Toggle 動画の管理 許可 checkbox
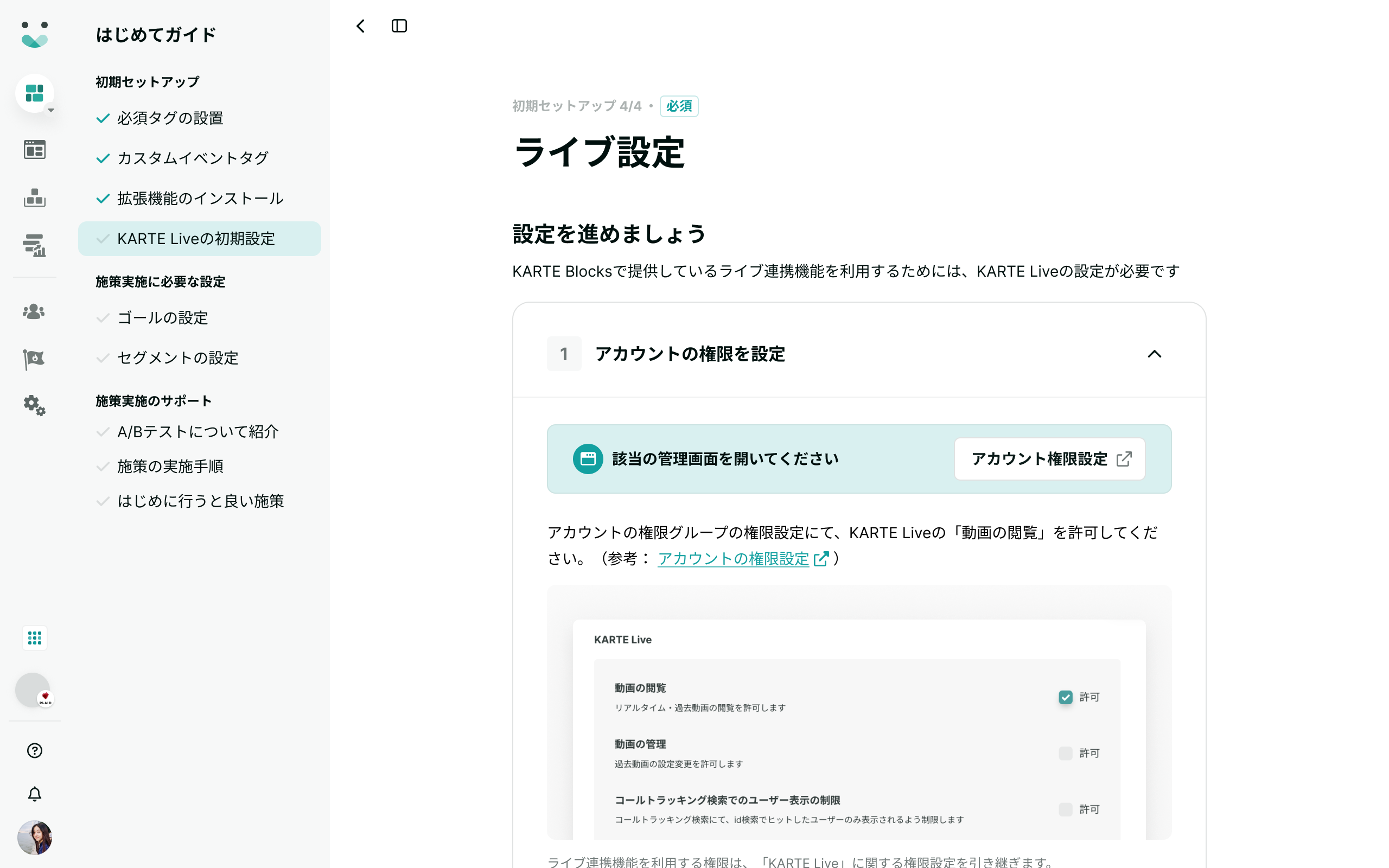Screen dimensions: 1389x868 [x=1065, y=753]
